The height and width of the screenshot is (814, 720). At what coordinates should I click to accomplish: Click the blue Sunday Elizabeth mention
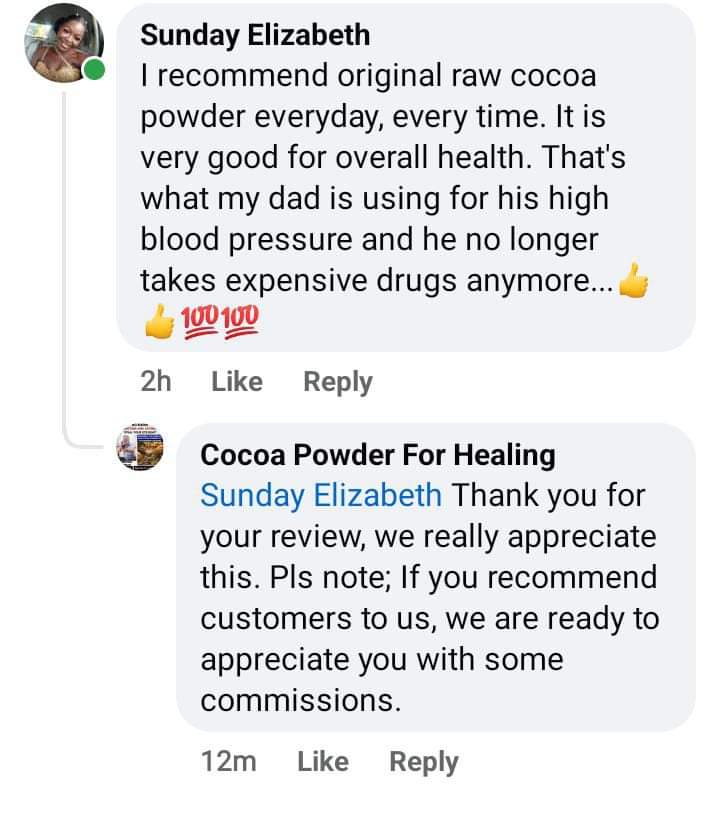coord(320,495)
